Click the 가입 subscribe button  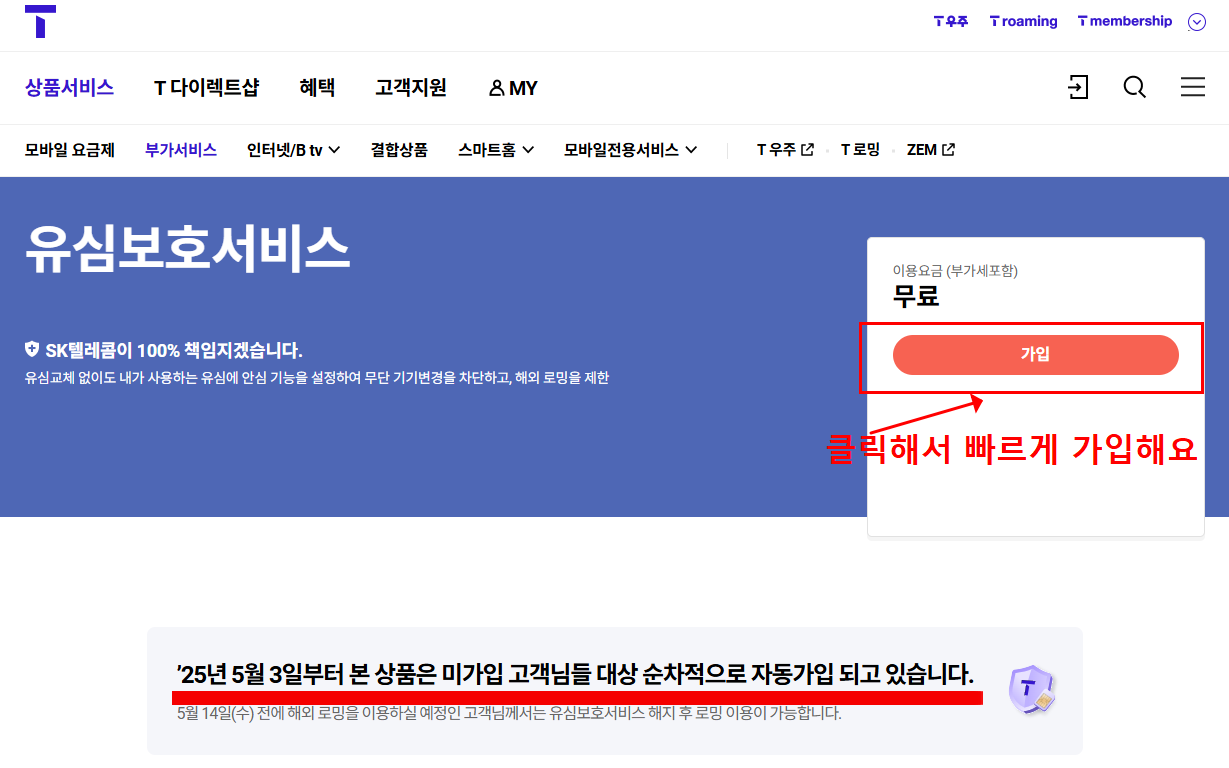[1035, 355]
